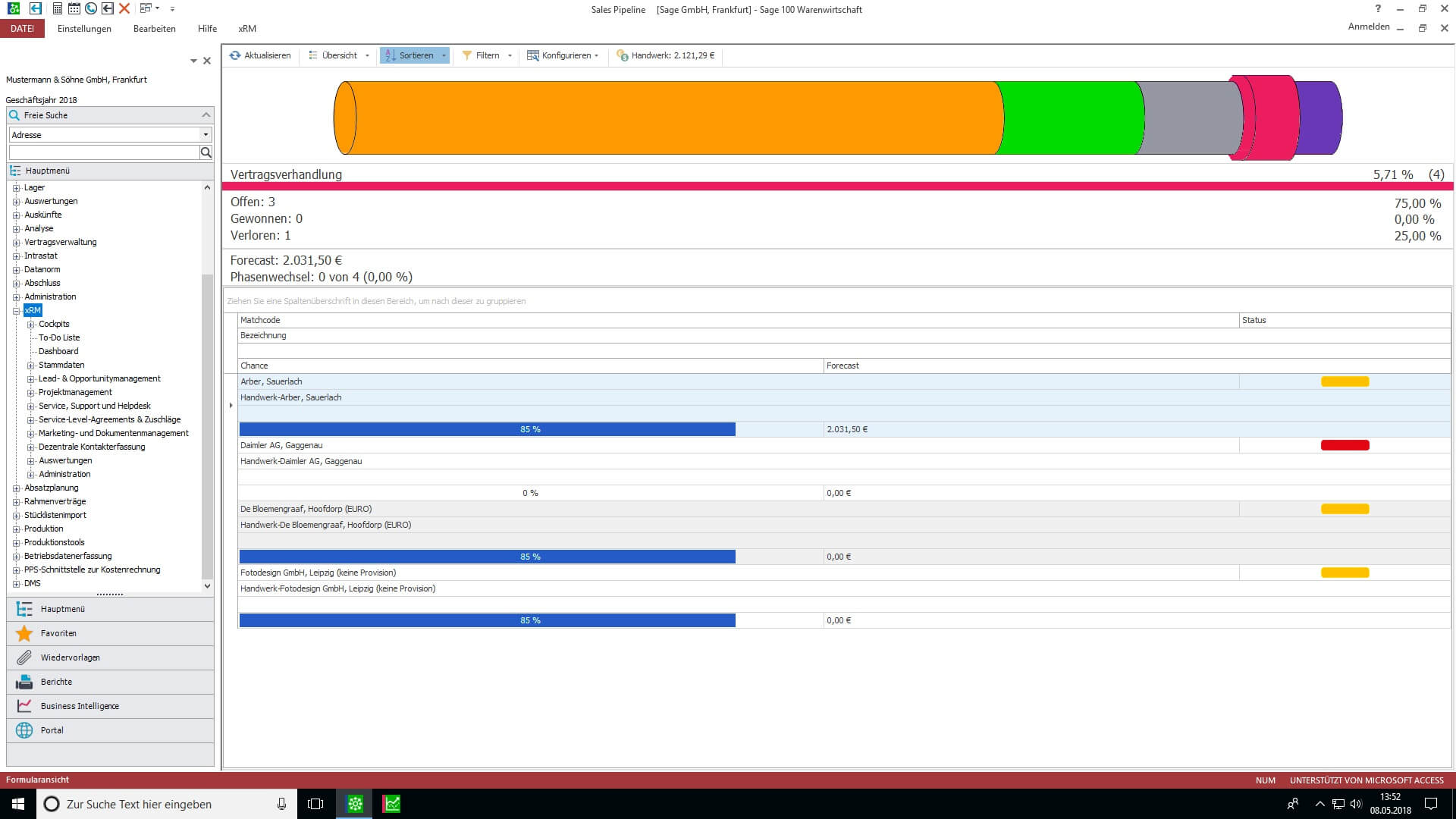The width and height of the screenshot is (1456, 819).
Task: Open the Filtern toolbar option
Action: coord(487,55)
